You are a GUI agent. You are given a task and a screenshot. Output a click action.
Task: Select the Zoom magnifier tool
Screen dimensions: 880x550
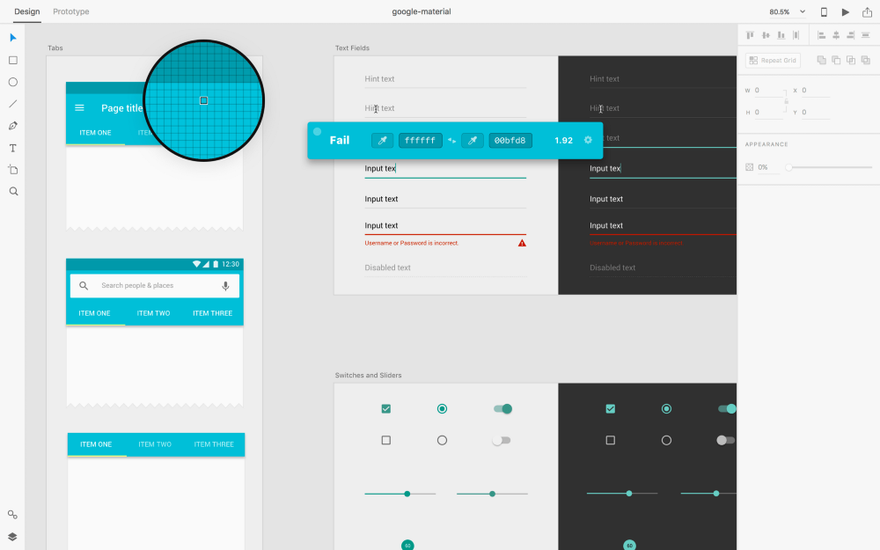(x=13, y=191)
